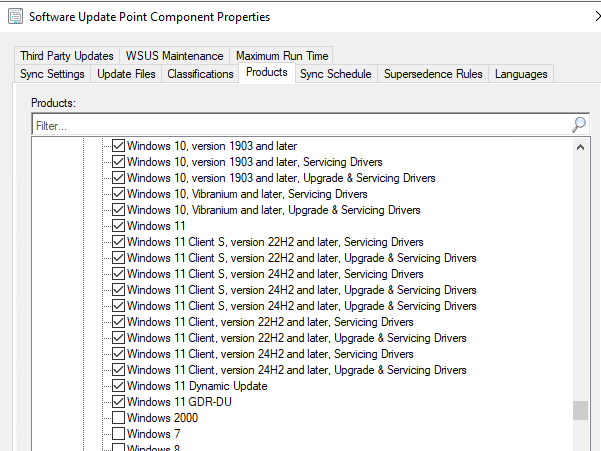Select 'Windows 11 Client, version 22H2 and later, Upgrade & Servicing Drivers' text
The image size is (601, 451).
point(297,338)
